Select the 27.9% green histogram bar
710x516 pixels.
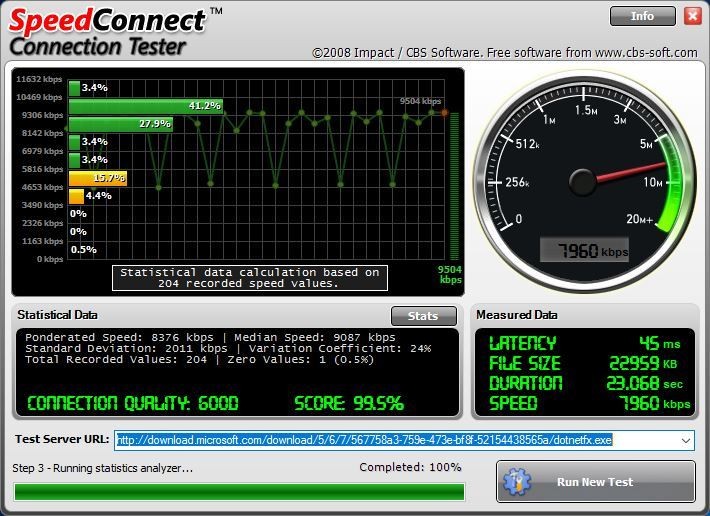coord(121,124)
